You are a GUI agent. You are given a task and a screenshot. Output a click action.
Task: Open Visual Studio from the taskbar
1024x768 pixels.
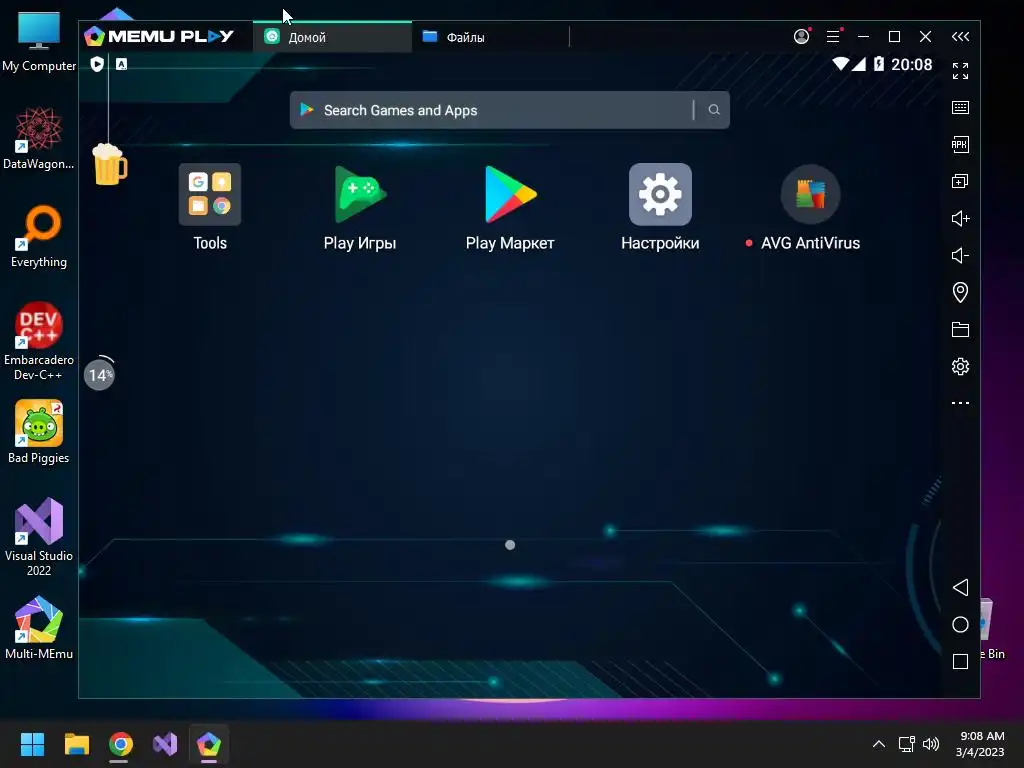point(165,744)
